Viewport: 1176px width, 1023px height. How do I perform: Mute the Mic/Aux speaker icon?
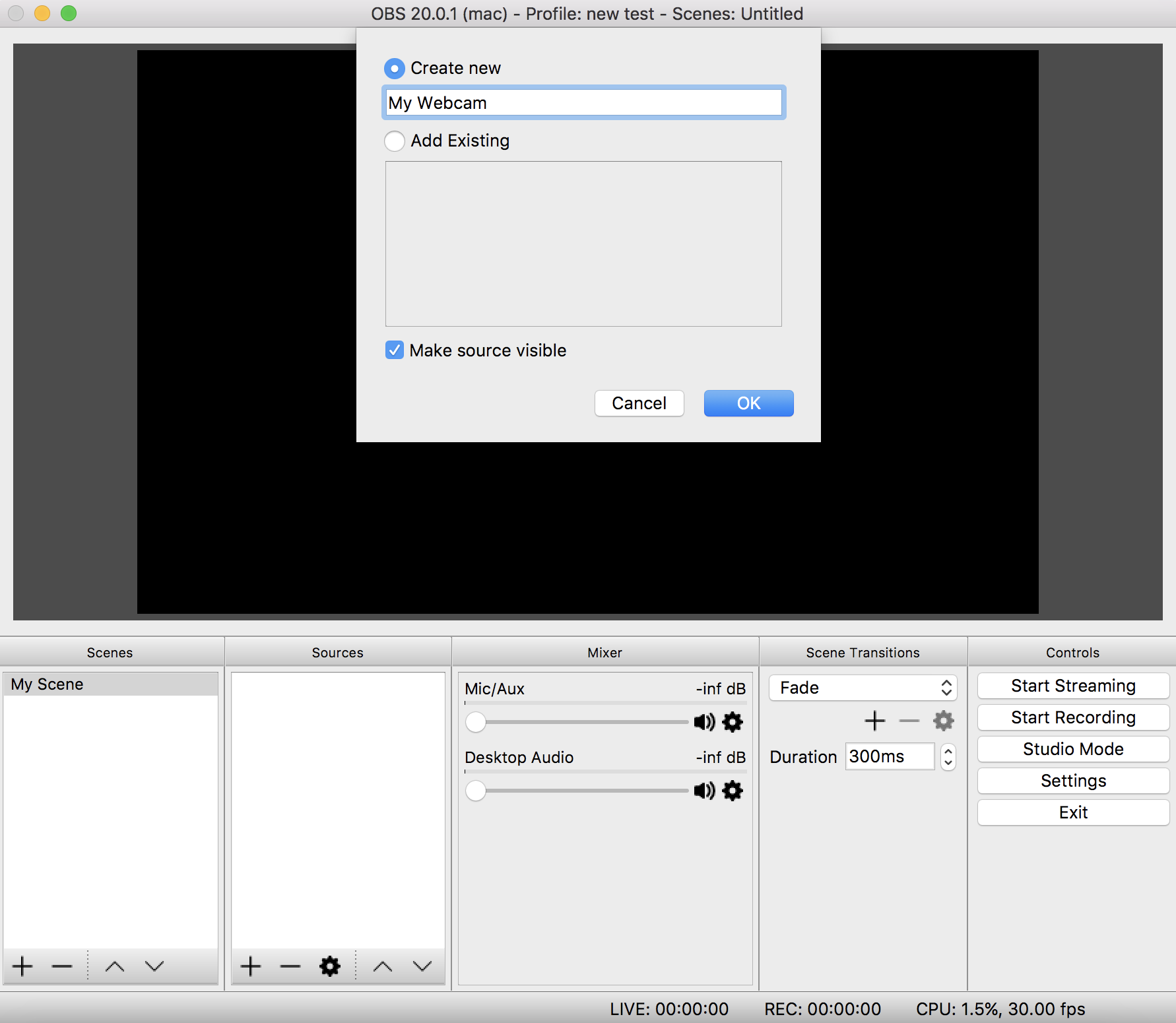coord(704,722)
